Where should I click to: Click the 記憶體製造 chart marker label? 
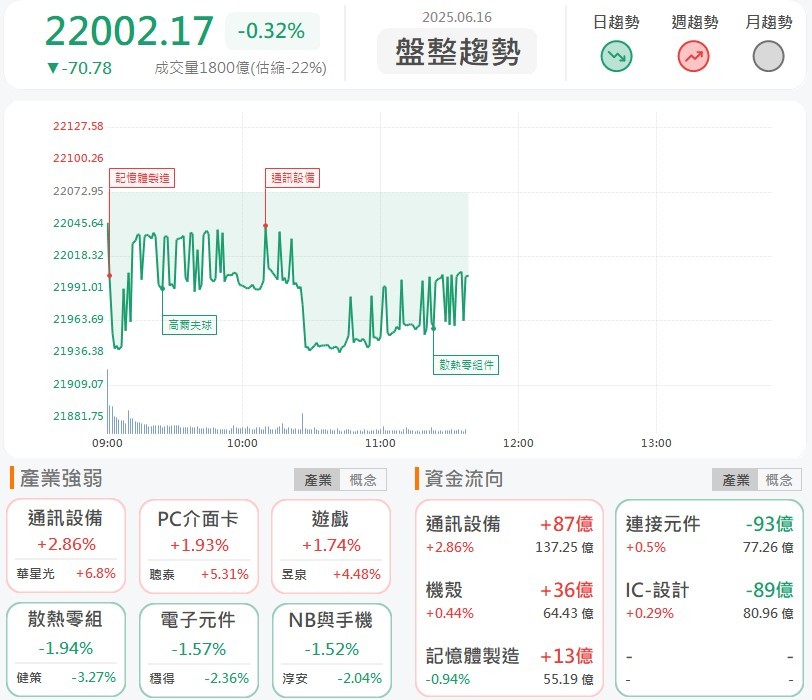pyautogui.click(x=142, y=178)
